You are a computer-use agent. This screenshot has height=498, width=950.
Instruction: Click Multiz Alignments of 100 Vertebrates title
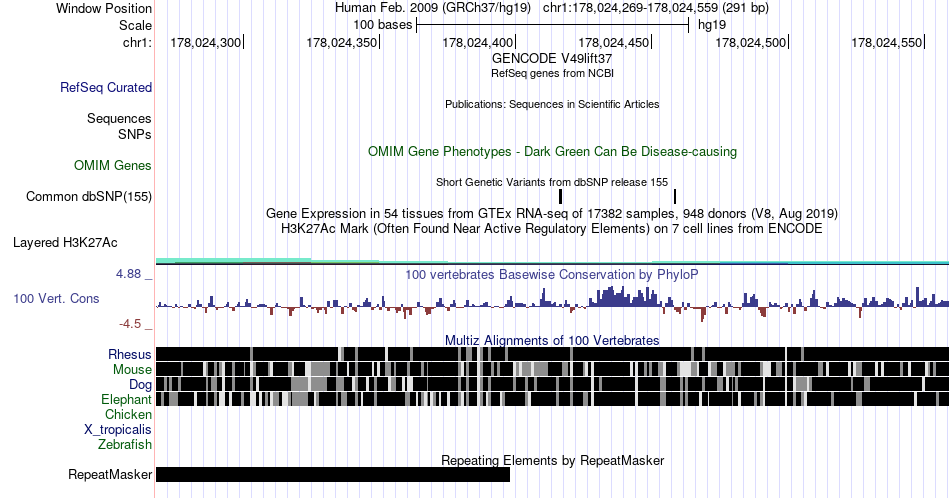[x=552, y=340]
